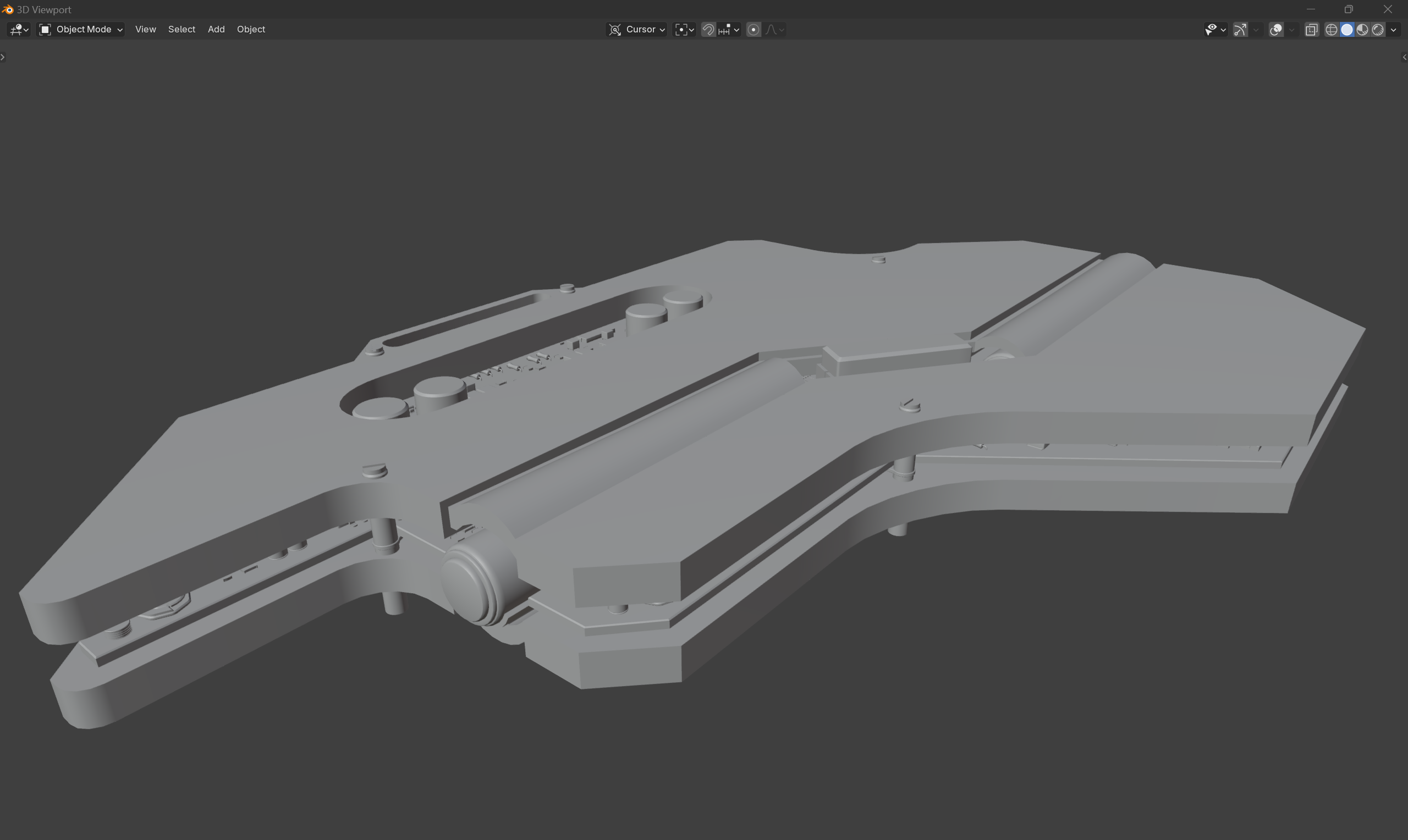Image resolution: width=1408 pixels, height=840 pixels.
Task: Click the Blender logo in title bar
Action: pos(7,10)
